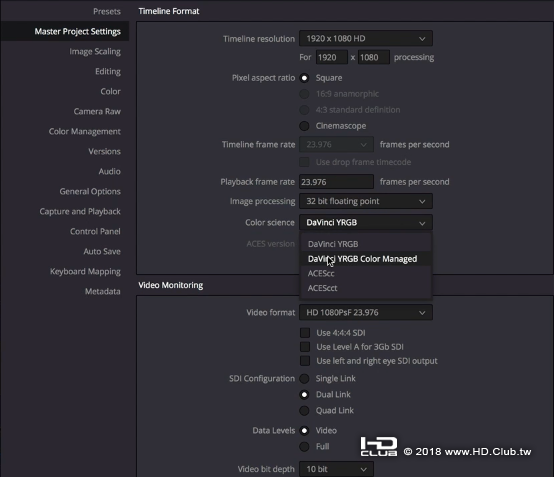
Task: Open Keyboard Mapping settings
Action: (85, 271)
